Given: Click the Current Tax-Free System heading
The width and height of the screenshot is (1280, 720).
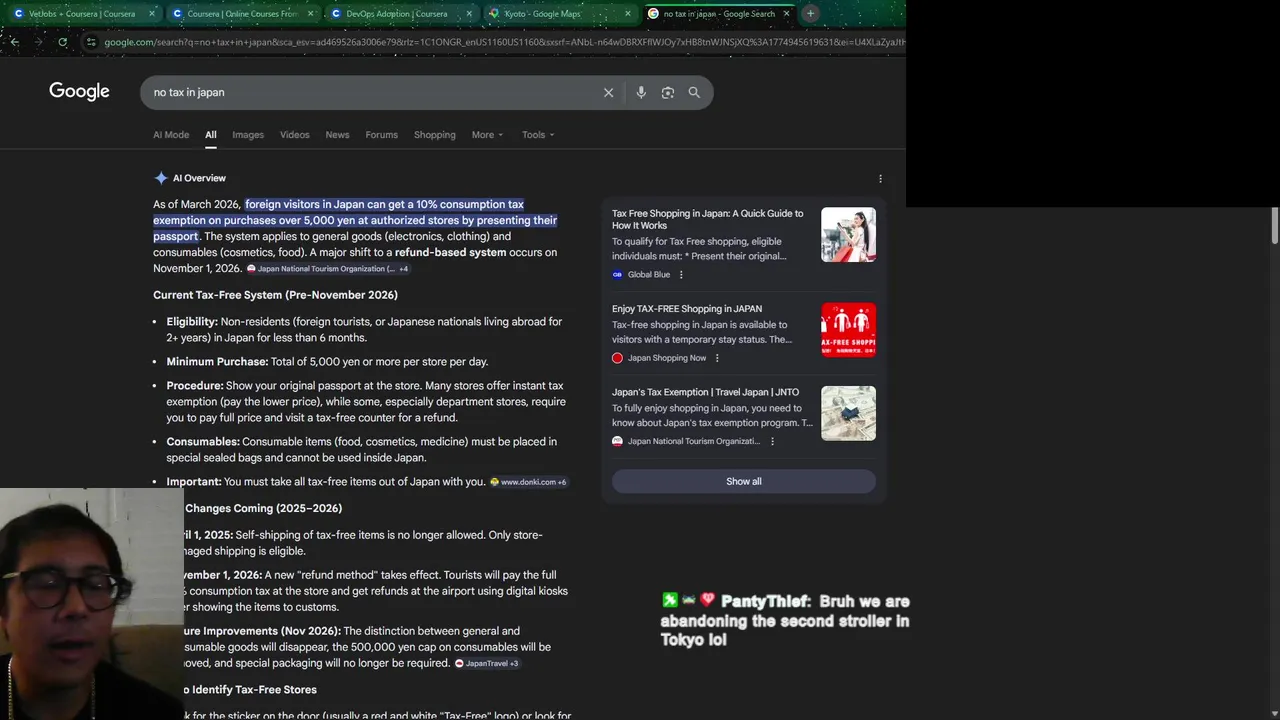Looking at the screenshot, I should click(x=275, y=295).
